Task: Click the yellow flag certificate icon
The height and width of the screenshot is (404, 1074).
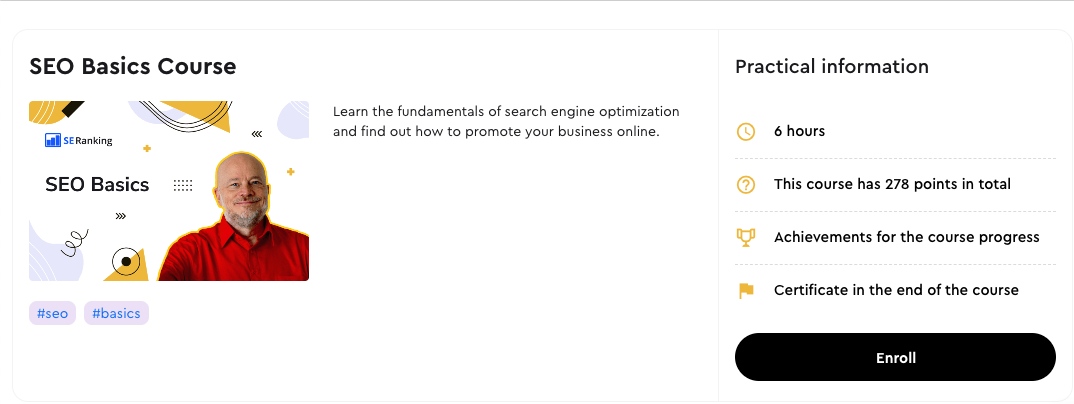Action: pyautogui.click(x=746, y=290)
